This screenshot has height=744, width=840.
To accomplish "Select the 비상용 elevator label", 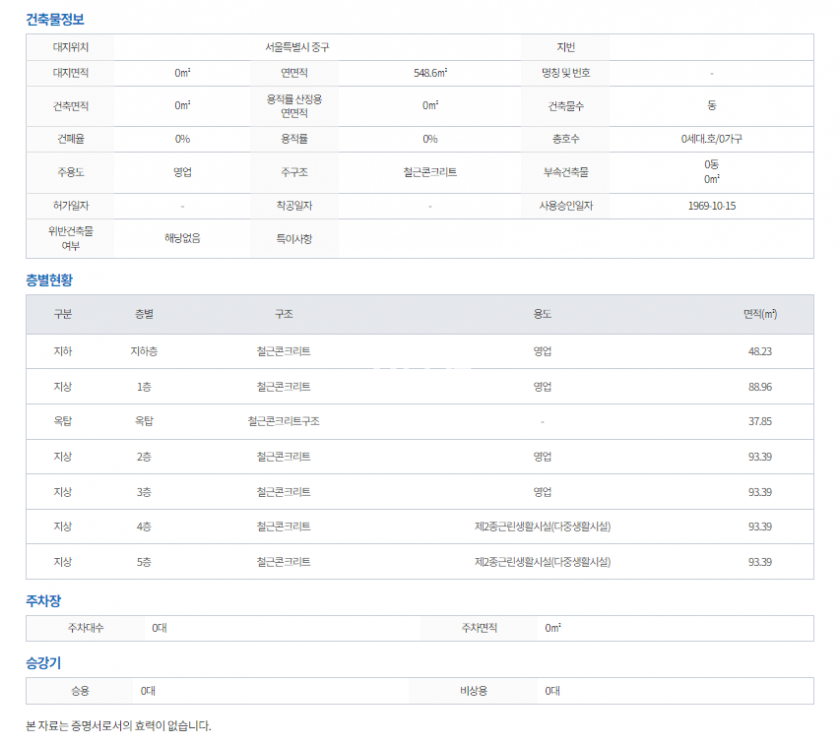I will (473, 691).
